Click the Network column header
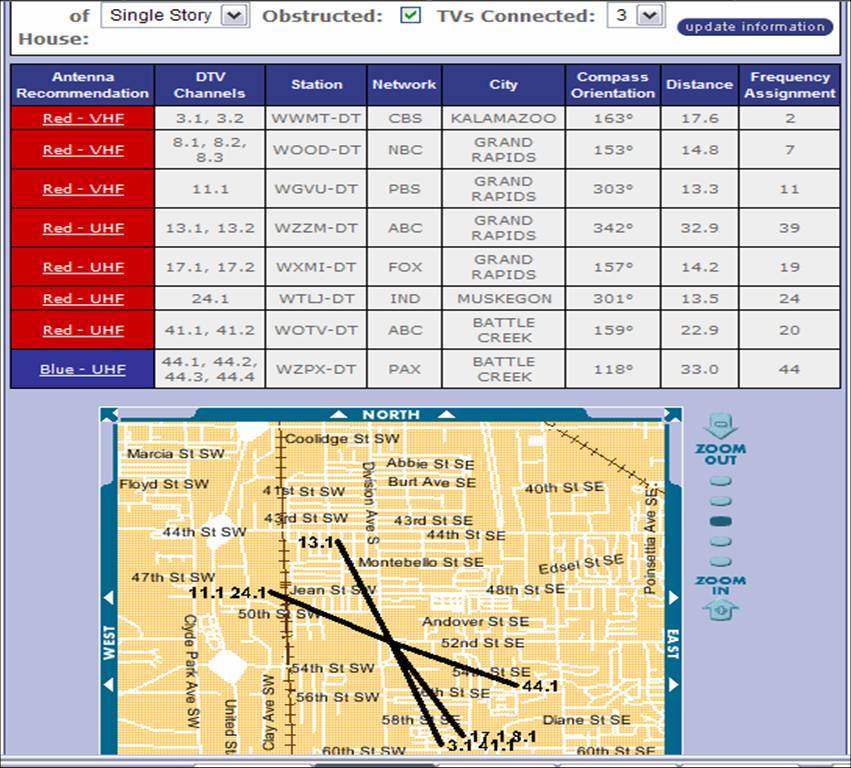 click(404, 85)
